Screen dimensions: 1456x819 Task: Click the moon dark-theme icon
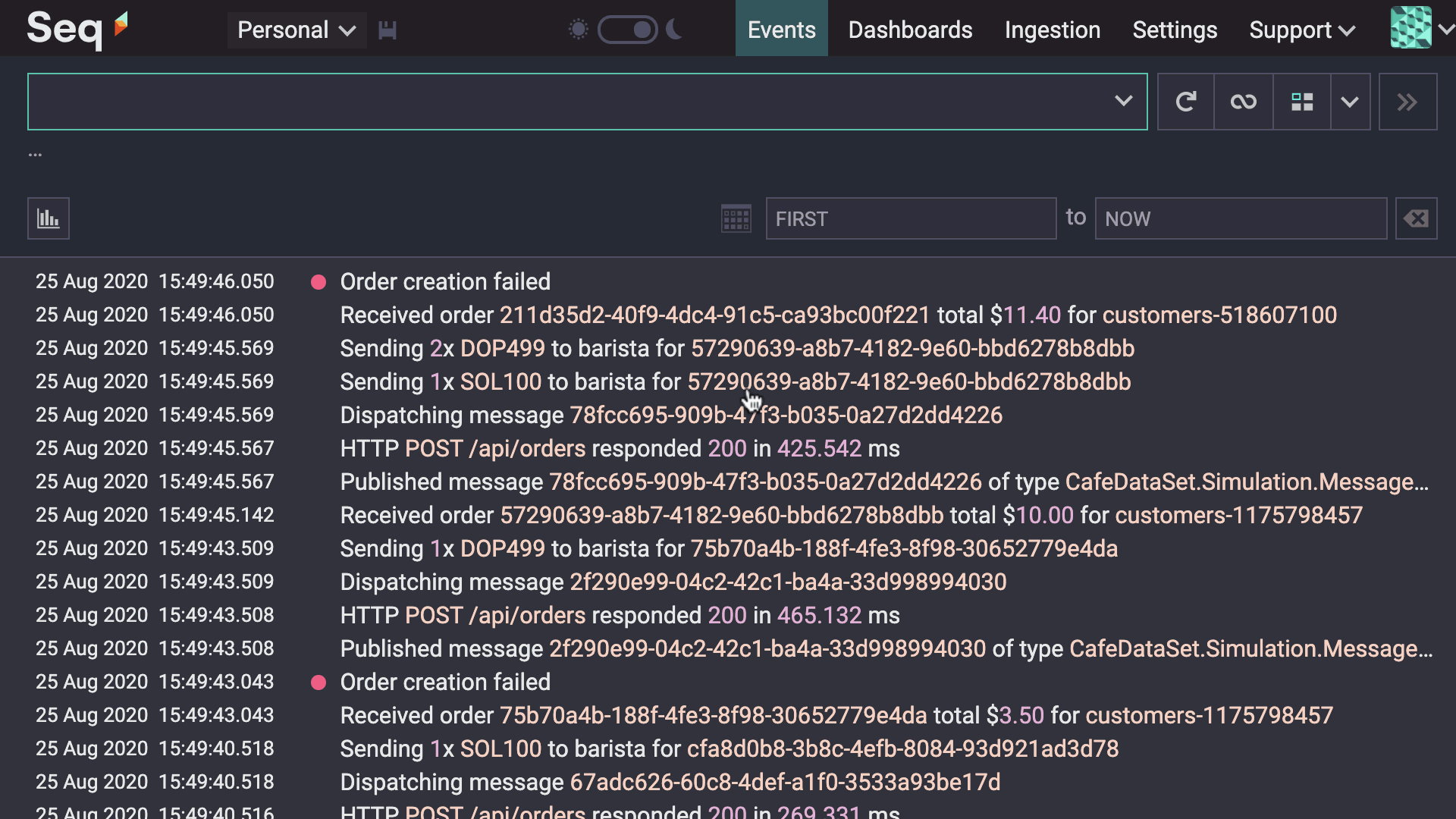pos(675,30)
